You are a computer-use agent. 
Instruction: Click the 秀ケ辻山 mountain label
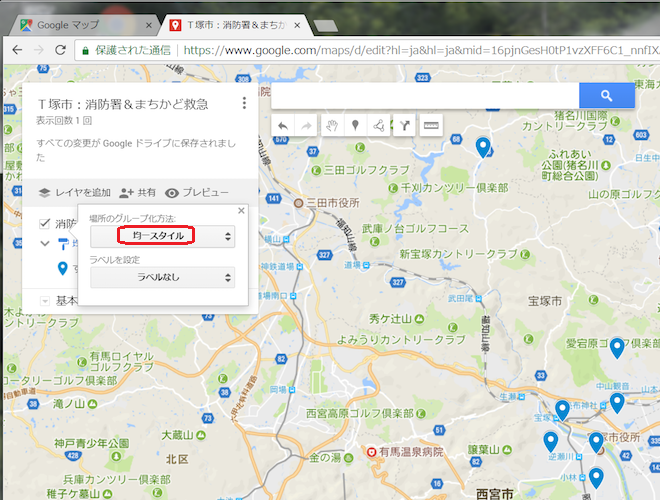390,319
